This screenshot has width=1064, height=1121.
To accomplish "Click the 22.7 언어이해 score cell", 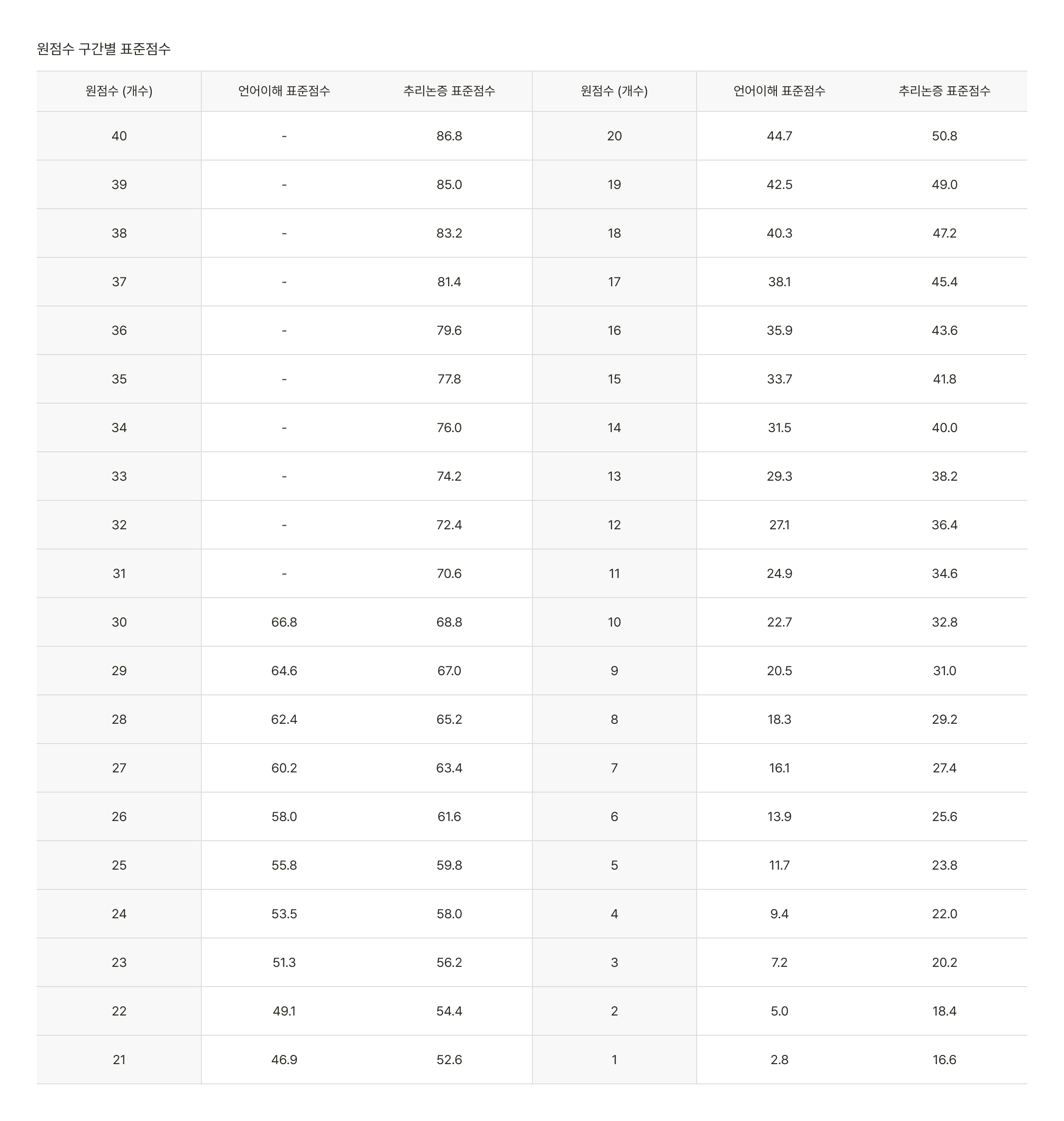I will coord(779,622).
